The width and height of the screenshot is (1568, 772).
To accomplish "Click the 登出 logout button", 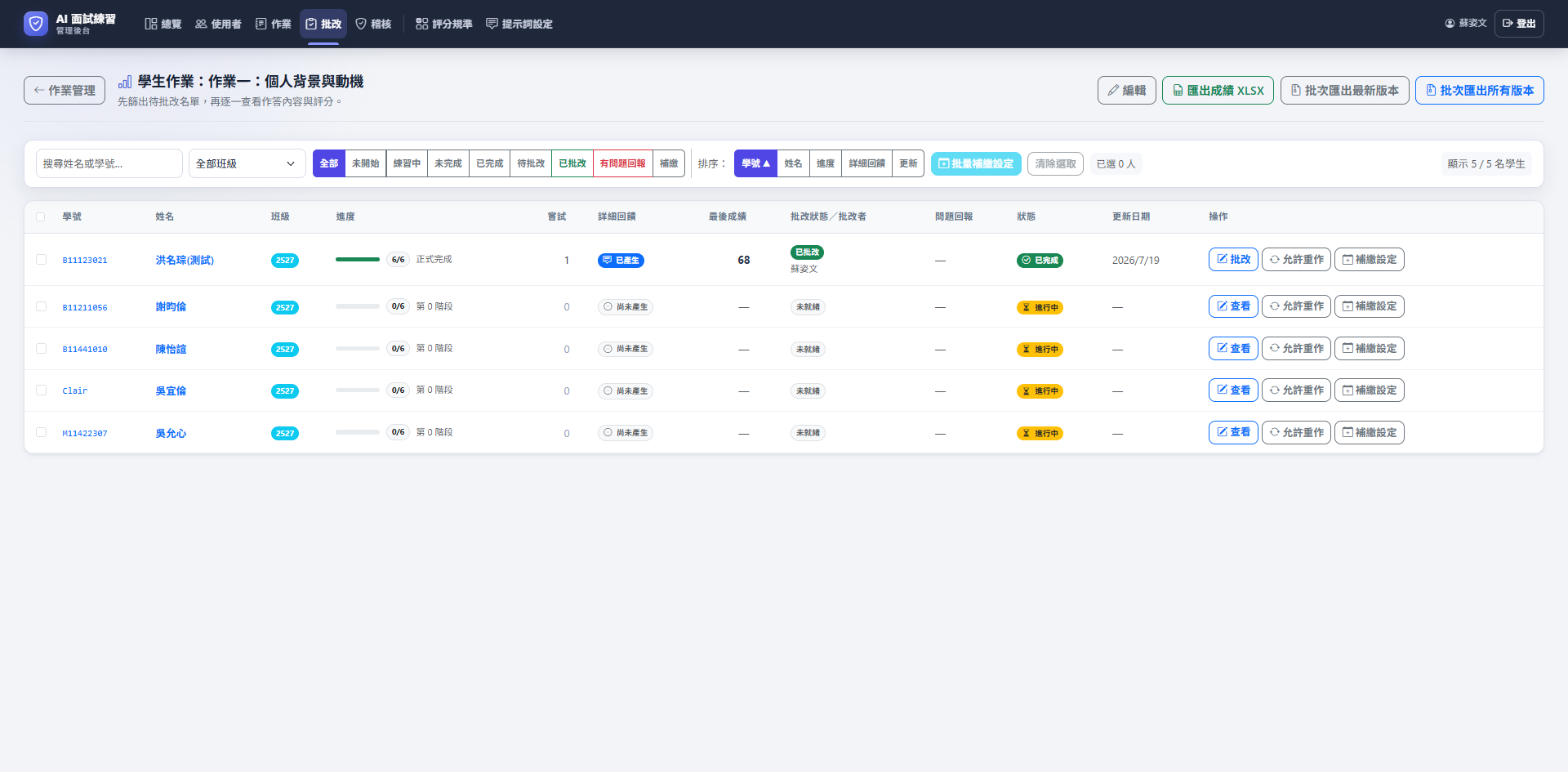I will click(1519, 24).
